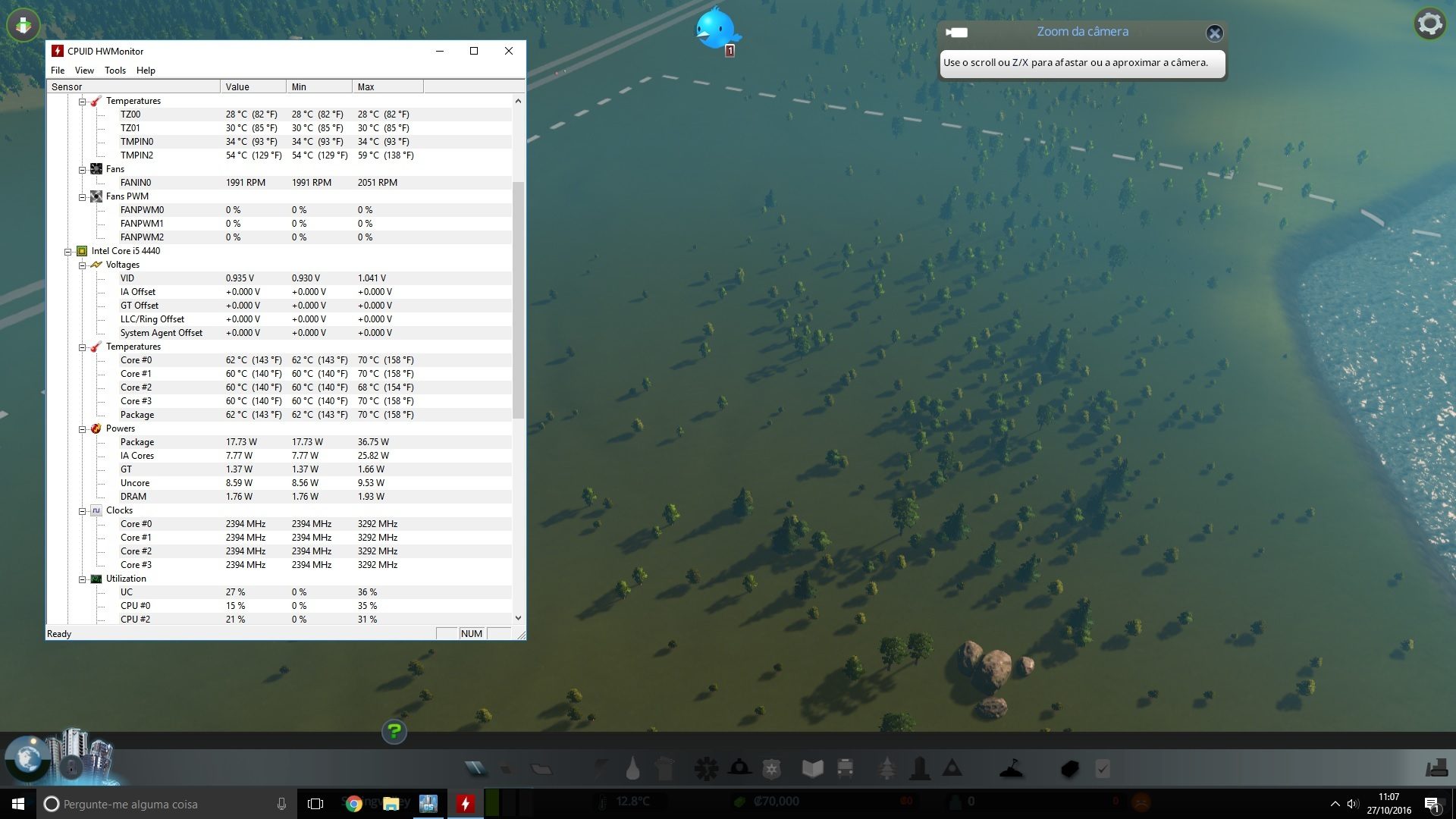
Task: Select the UC utilization row
Action: [x=279, y=592]
